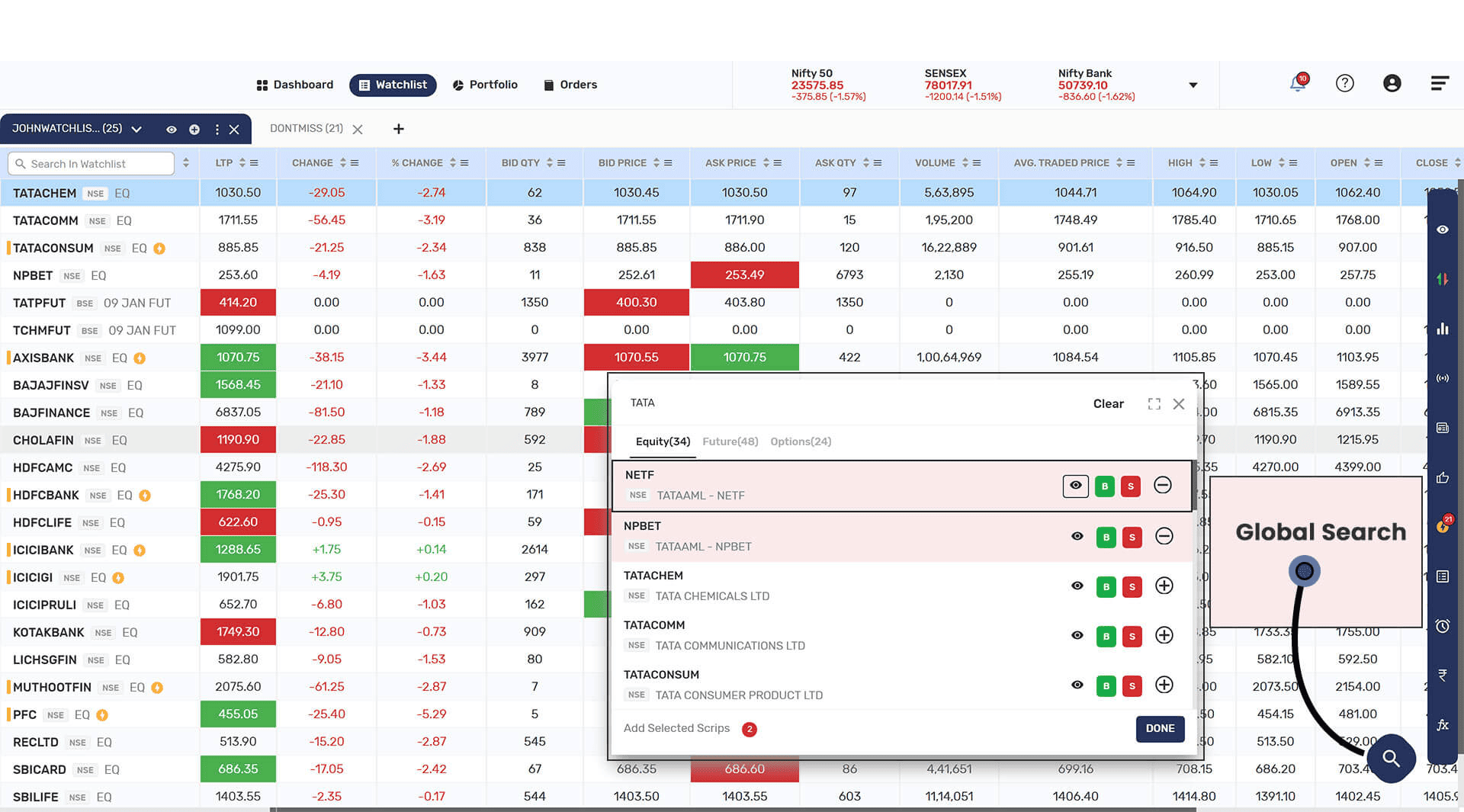Open the BID QTY column menu
Viewport: 1464px width, 812px height.
coord(561,163)
